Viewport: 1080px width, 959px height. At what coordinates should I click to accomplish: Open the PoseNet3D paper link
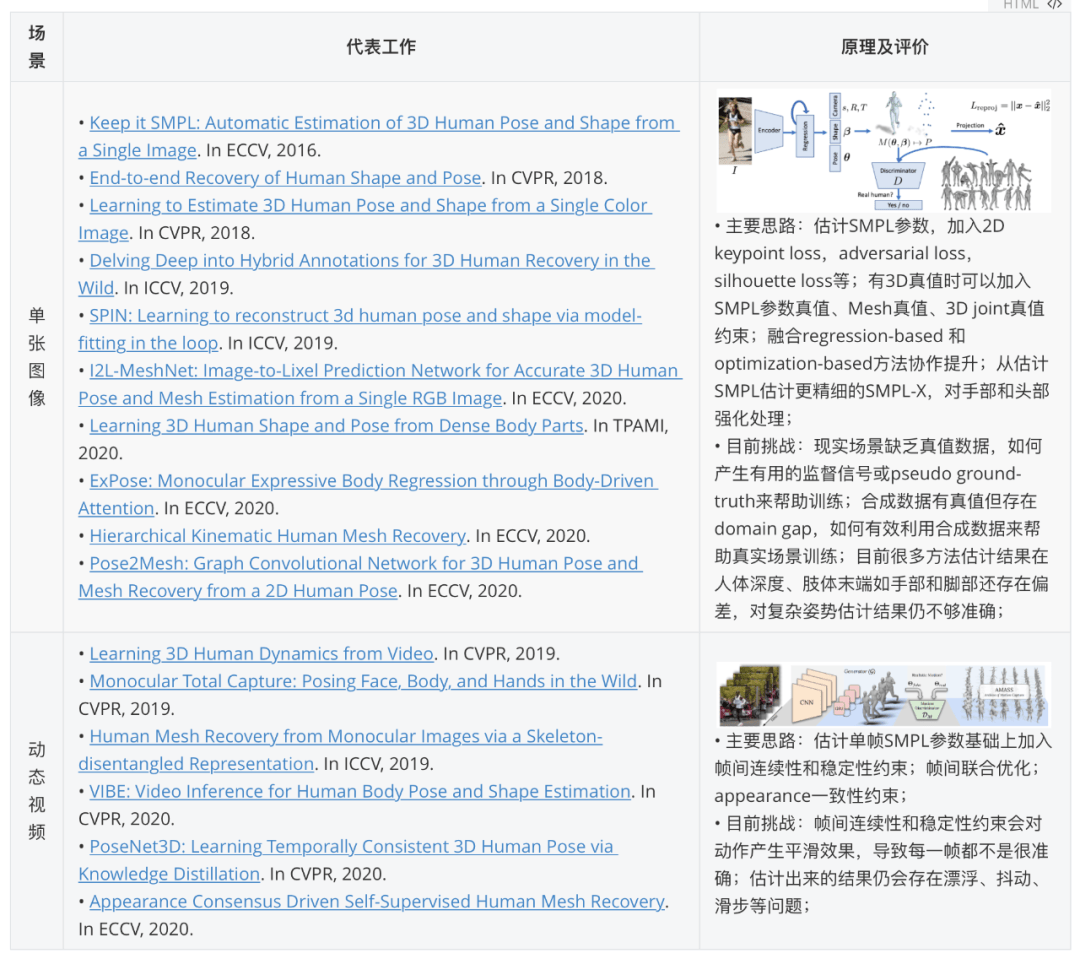353,847
